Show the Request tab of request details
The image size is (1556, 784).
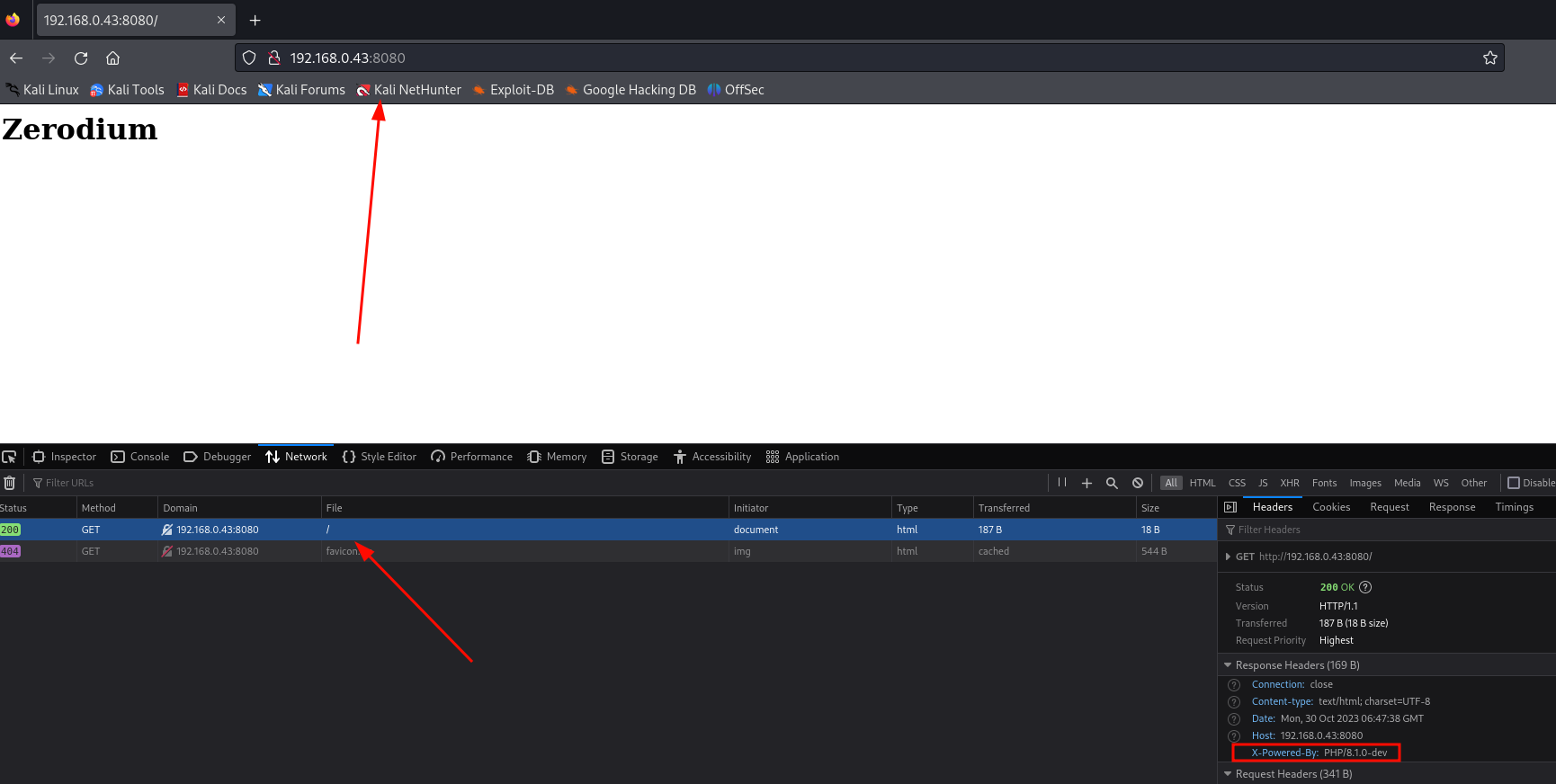pos(1390,507)
